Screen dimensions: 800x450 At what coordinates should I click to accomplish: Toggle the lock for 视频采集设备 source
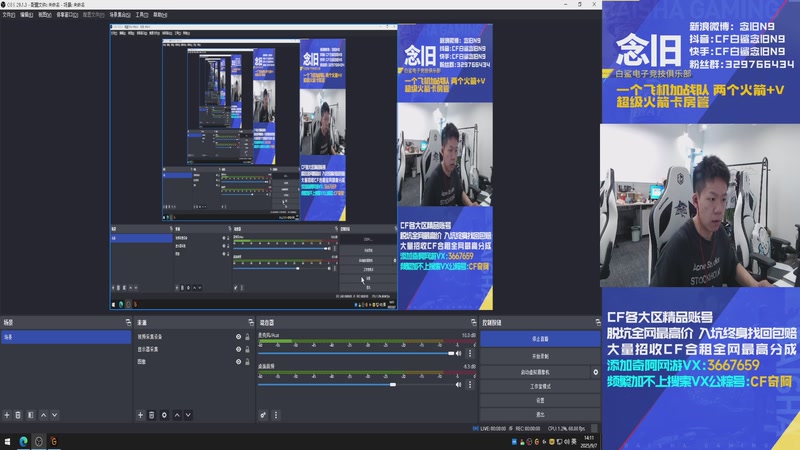247,337
